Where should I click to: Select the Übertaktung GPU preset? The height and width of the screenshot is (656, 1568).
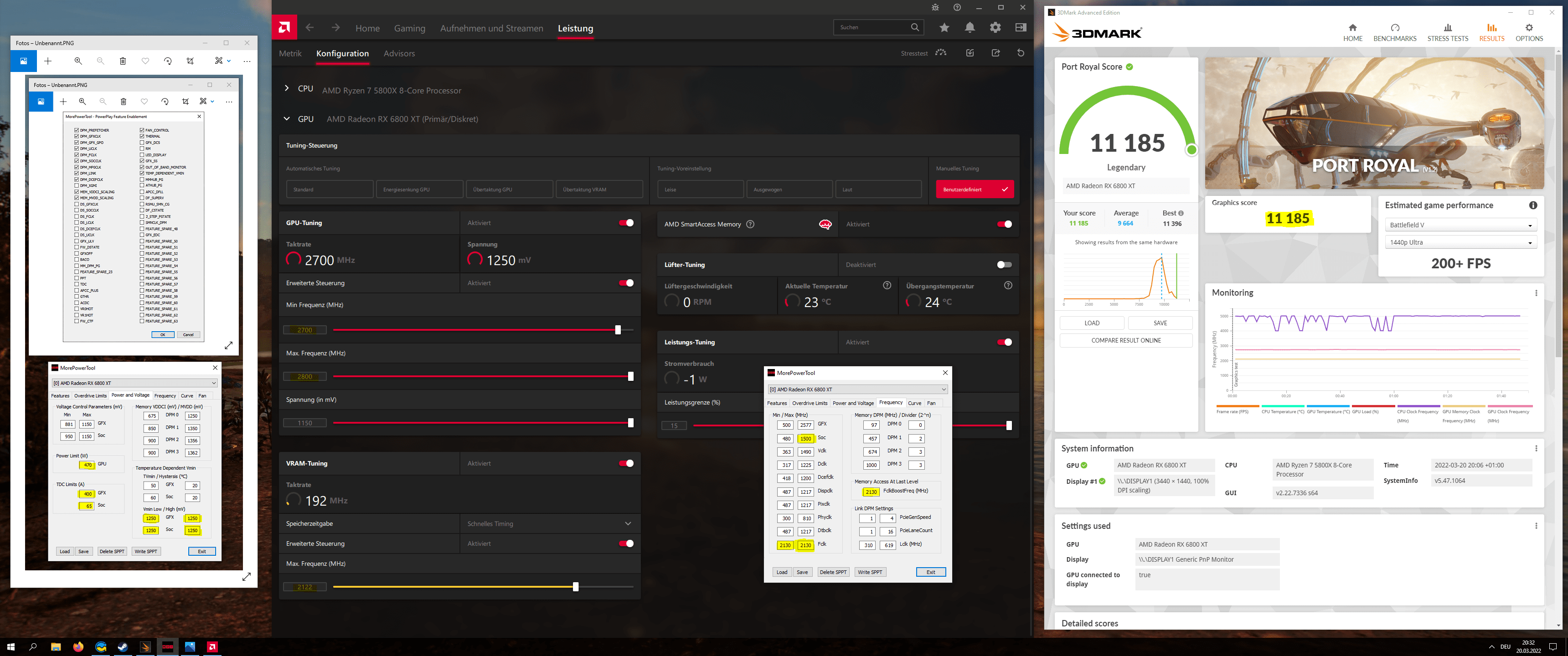[x=509, y=189]
